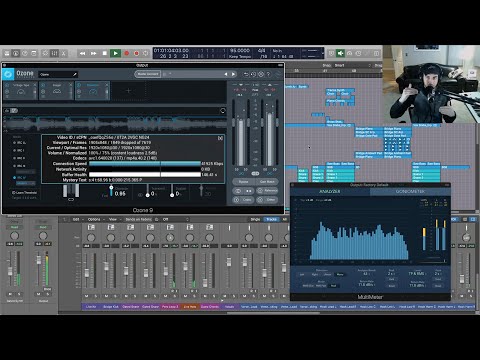
Task: Open the Library icon in Logic toolbar
Action: (x=7, y=53)
